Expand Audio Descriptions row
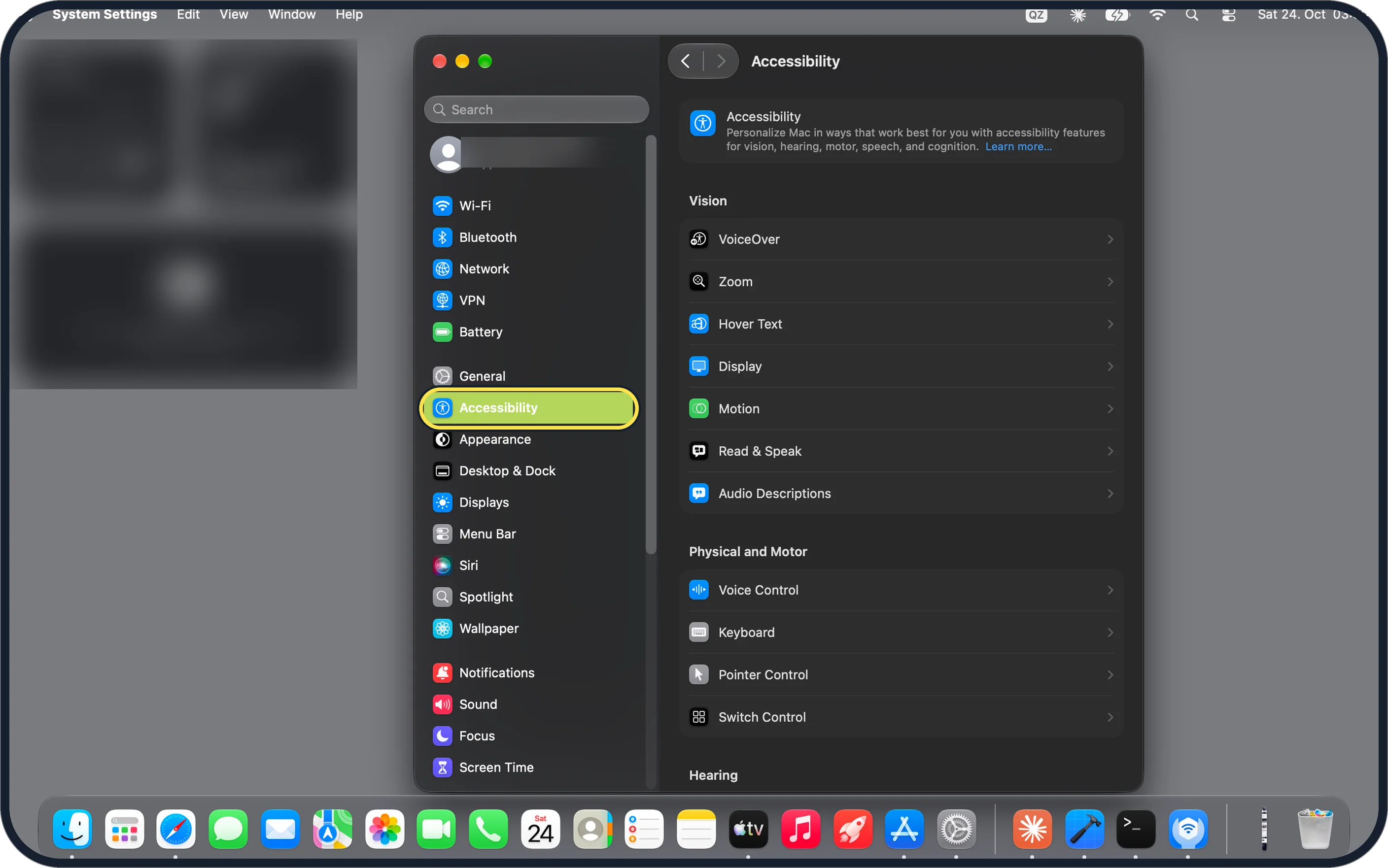Image resolution: width=1388 pixels, height=868 pixels. coord(901,494)
